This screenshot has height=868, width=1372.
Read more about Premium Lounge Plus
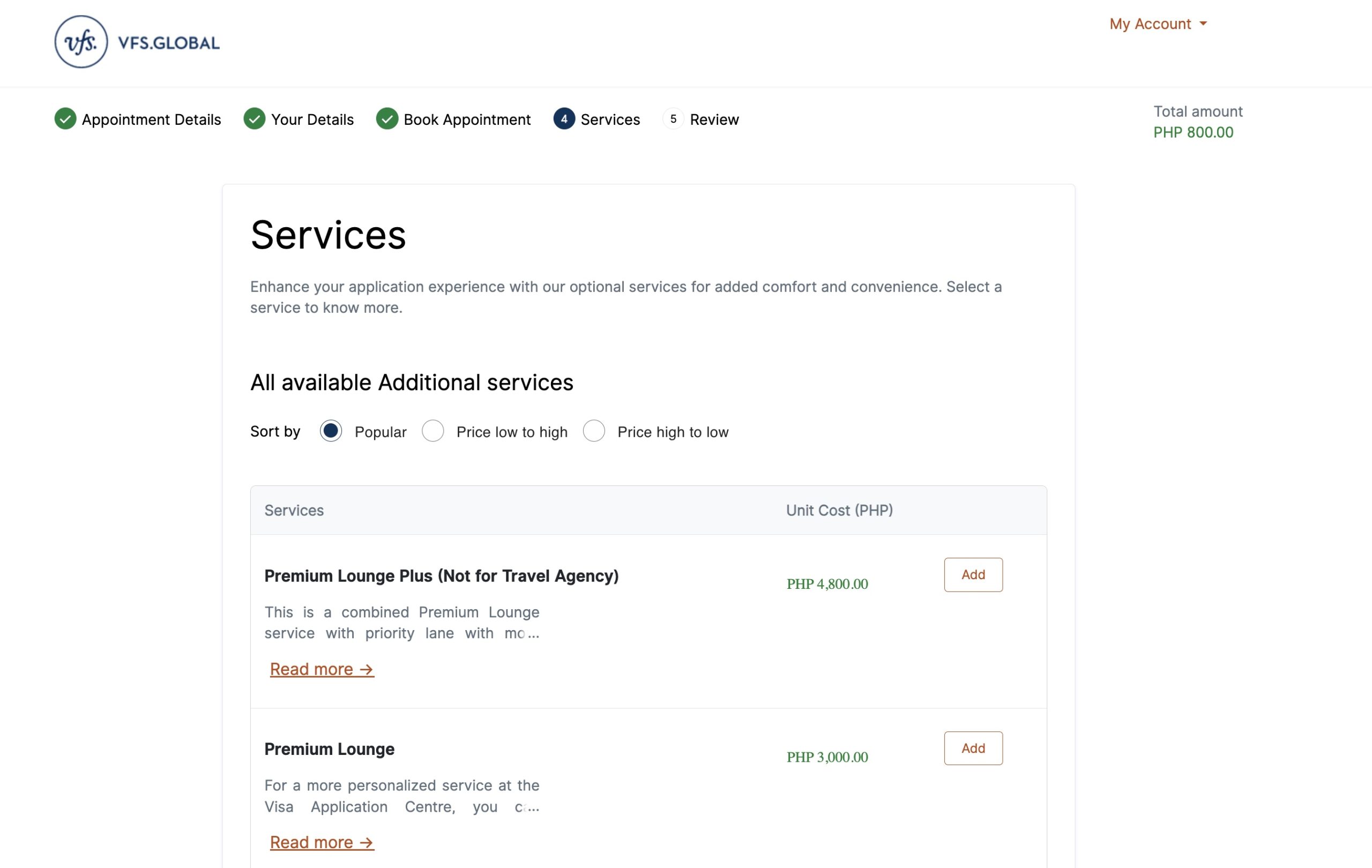tap(322, 669)
